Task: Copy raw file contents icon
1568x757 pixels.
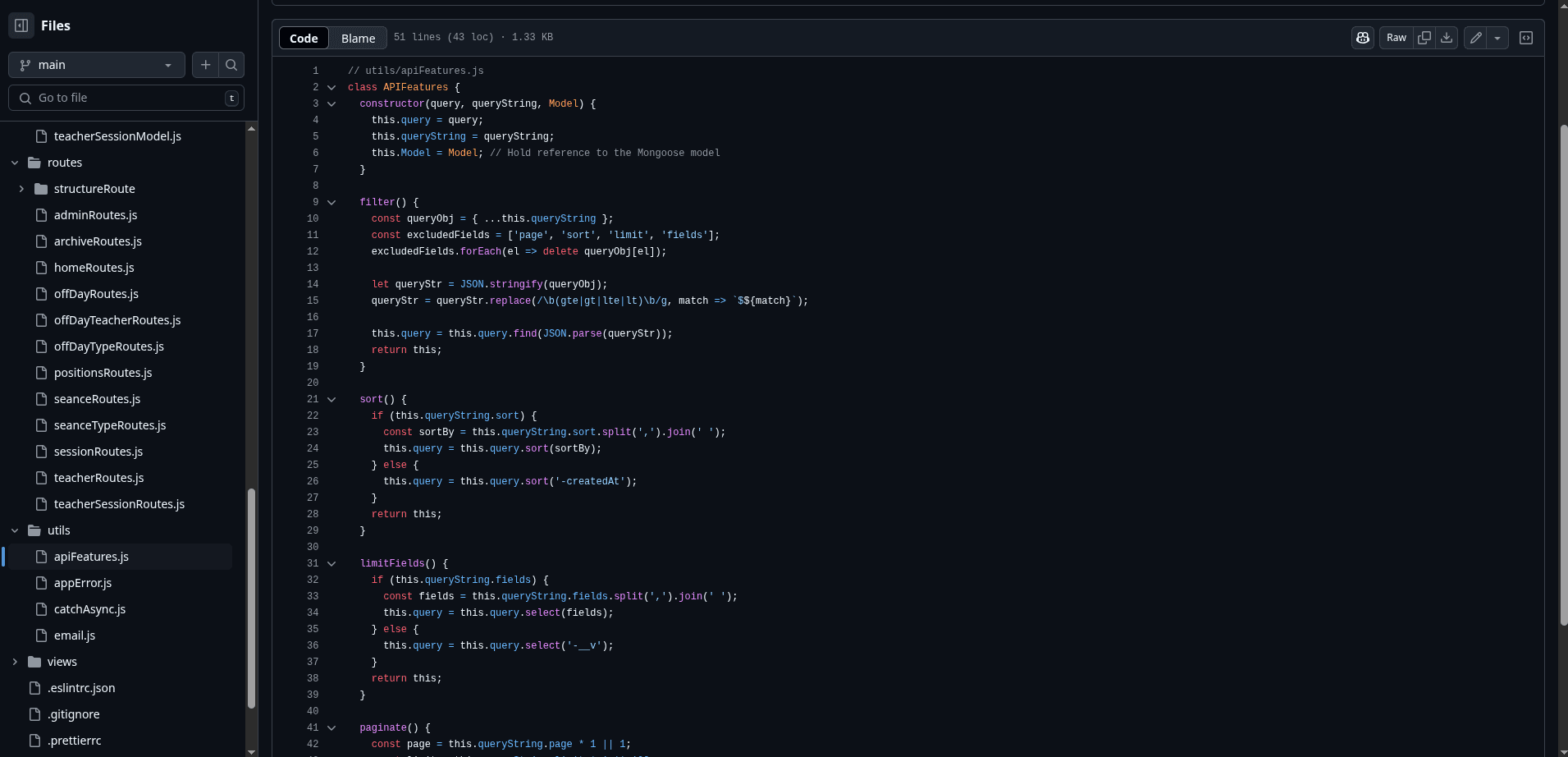Action: pyautogui.click(x=1424, y=38)
